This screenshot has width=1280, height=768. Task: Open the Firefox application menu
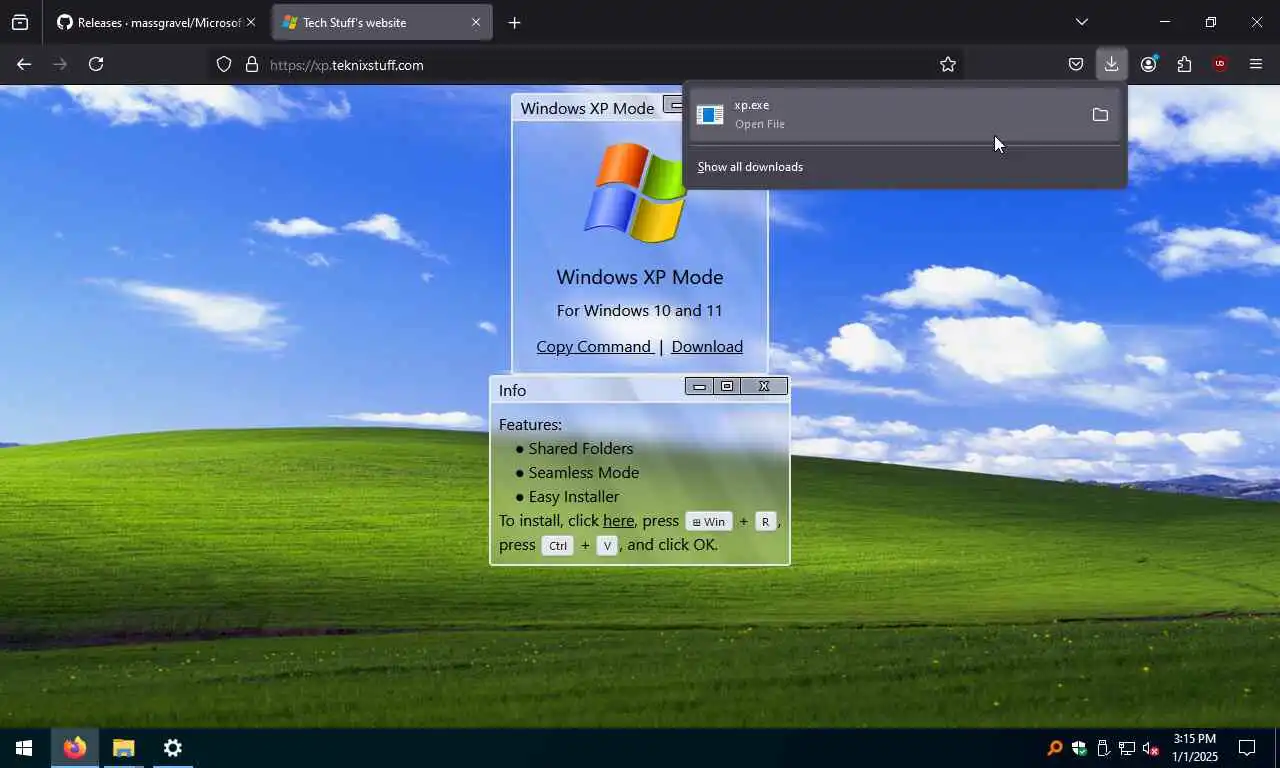coord(1256,64)
